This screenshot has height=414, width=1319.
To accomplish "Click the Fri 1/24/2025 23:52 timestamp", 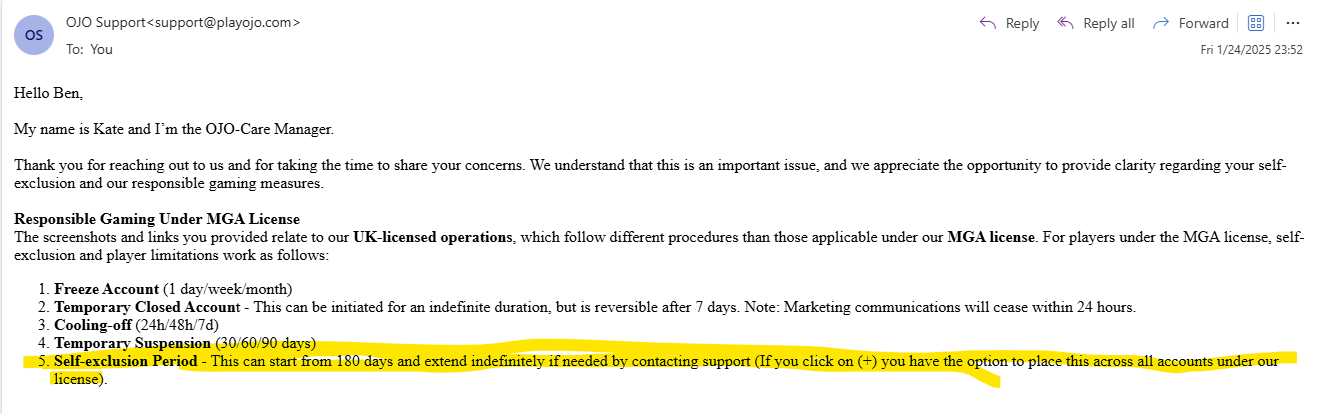I will coord(1251,49).
